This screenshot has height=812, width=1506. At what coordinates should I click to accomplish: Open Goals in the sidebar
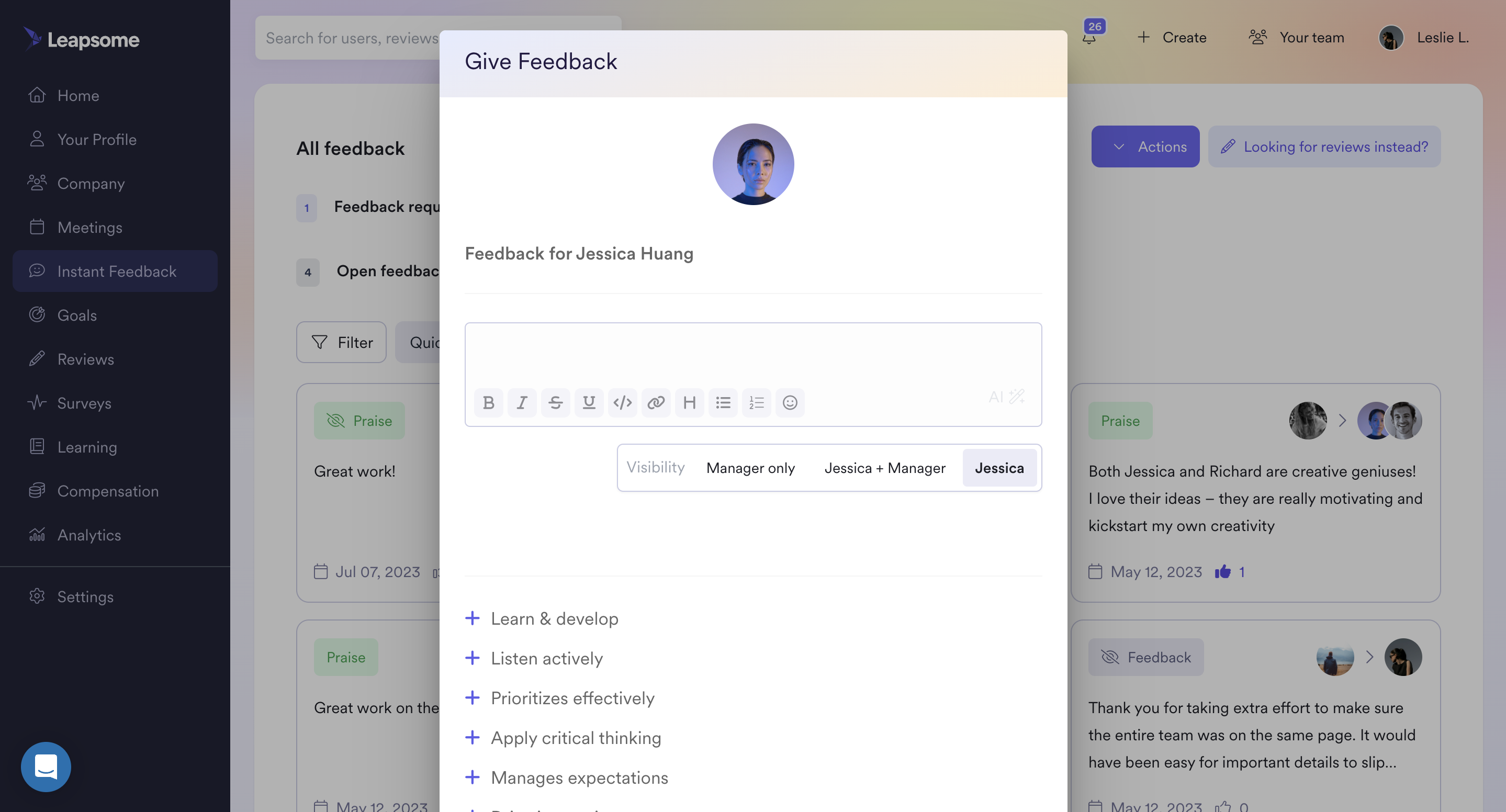point(76,315)
